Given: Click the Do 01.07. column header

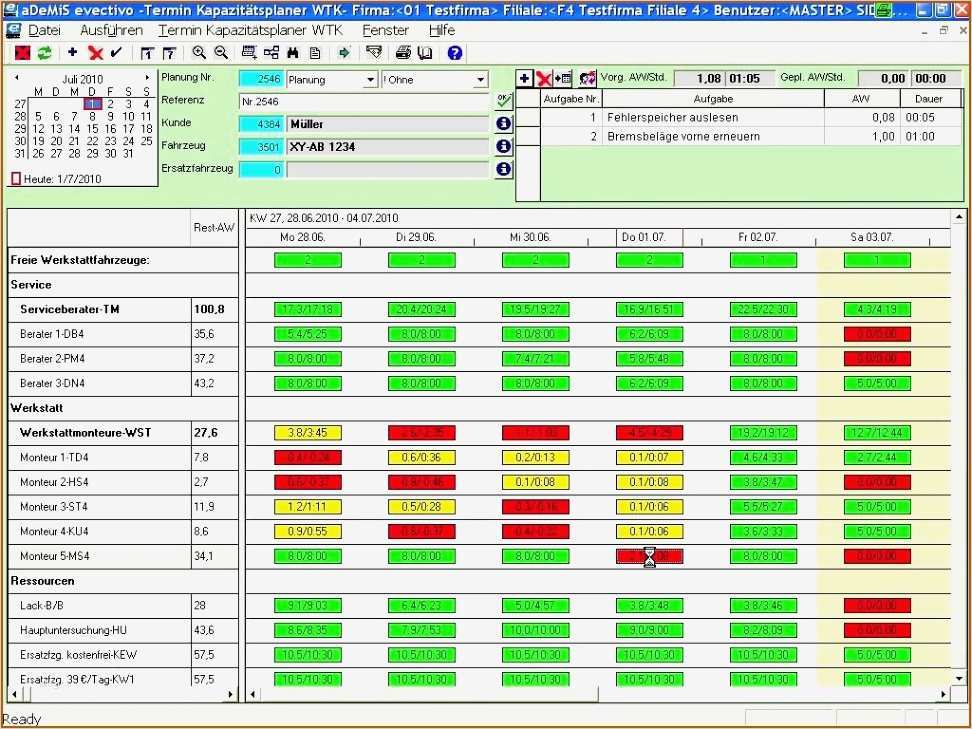Looking at the screenshot, I should pos(645,237).
